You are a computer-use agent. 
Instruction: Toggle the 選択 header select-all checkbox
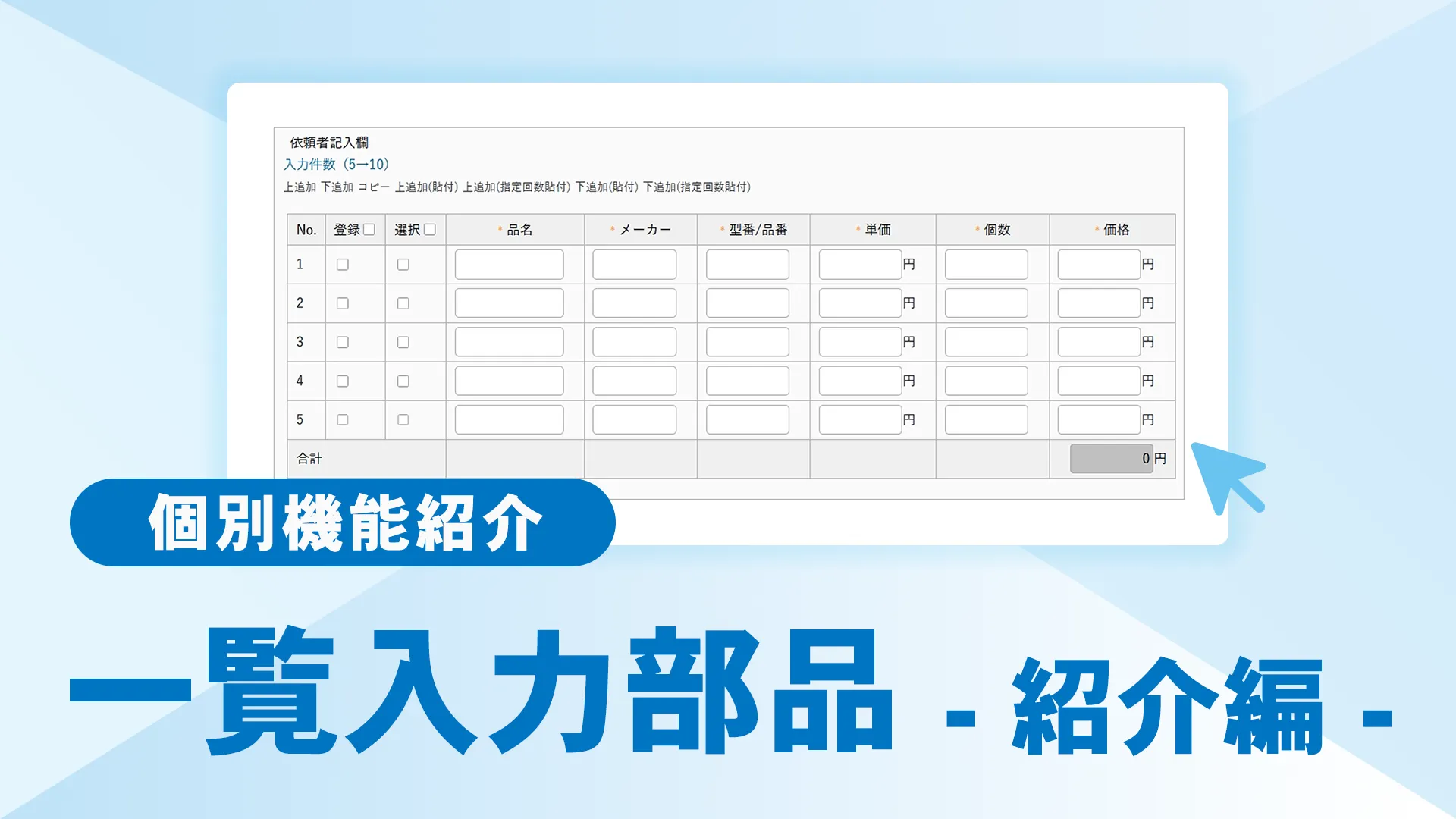click(x=429, y=228)
